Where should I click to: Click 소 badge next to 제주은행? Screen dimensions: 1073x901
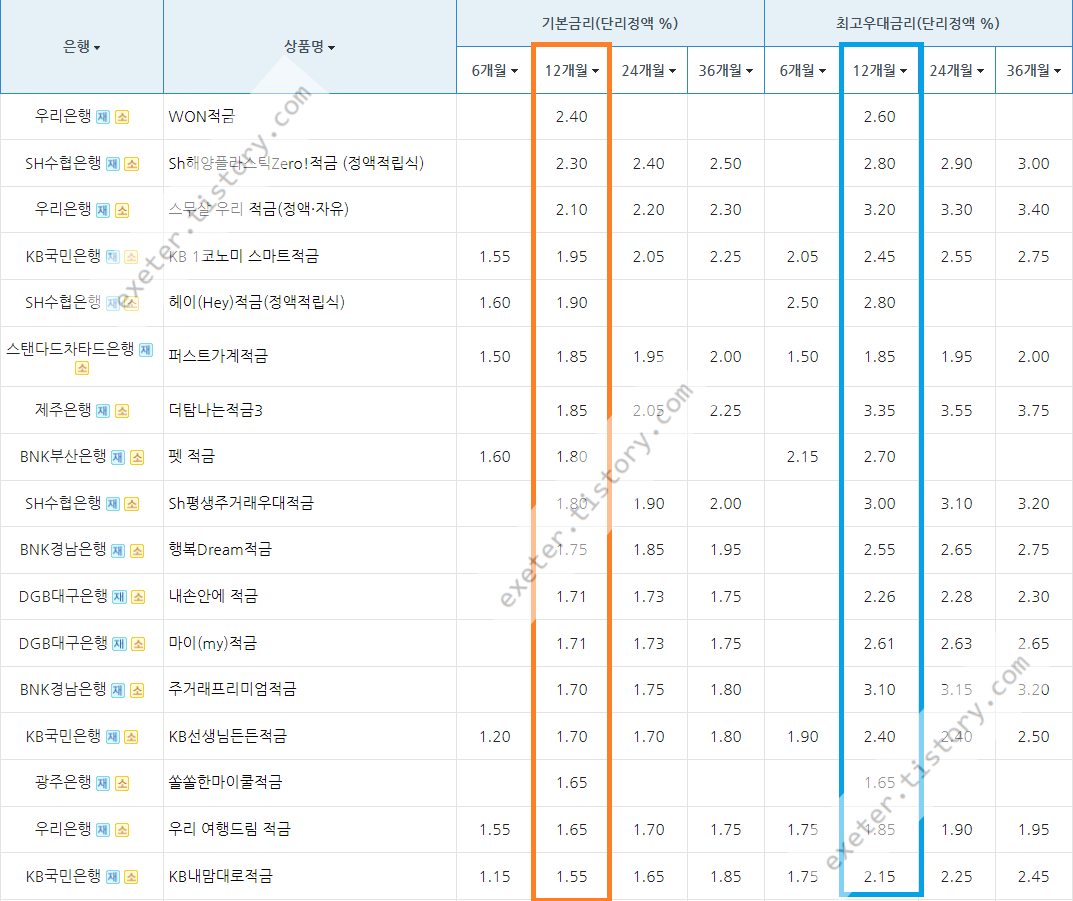click(122, 410)
